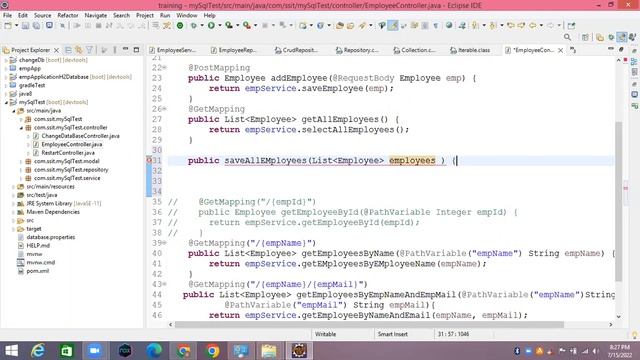Click the External Tools run icon
Image resolution: width=640 pixels, height=360 pixels.
247,25
